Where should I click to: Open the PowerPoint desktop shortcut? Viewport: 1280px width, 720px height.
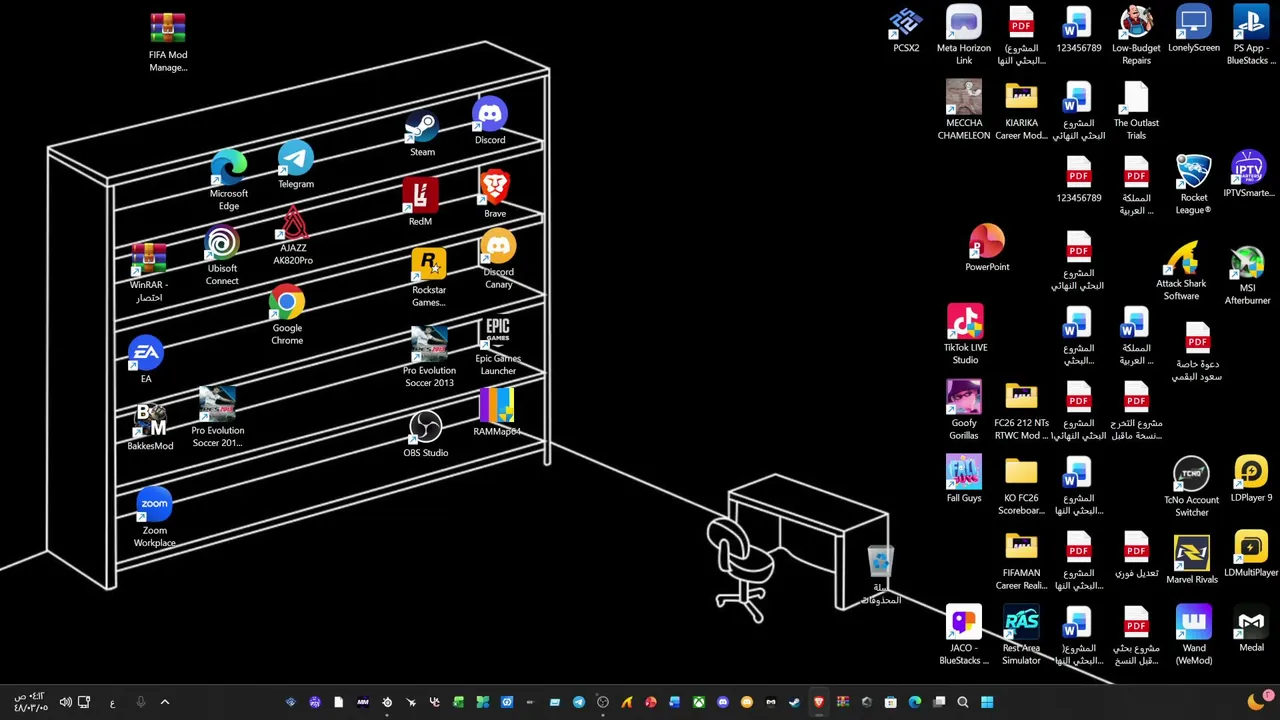pos(987,249)
